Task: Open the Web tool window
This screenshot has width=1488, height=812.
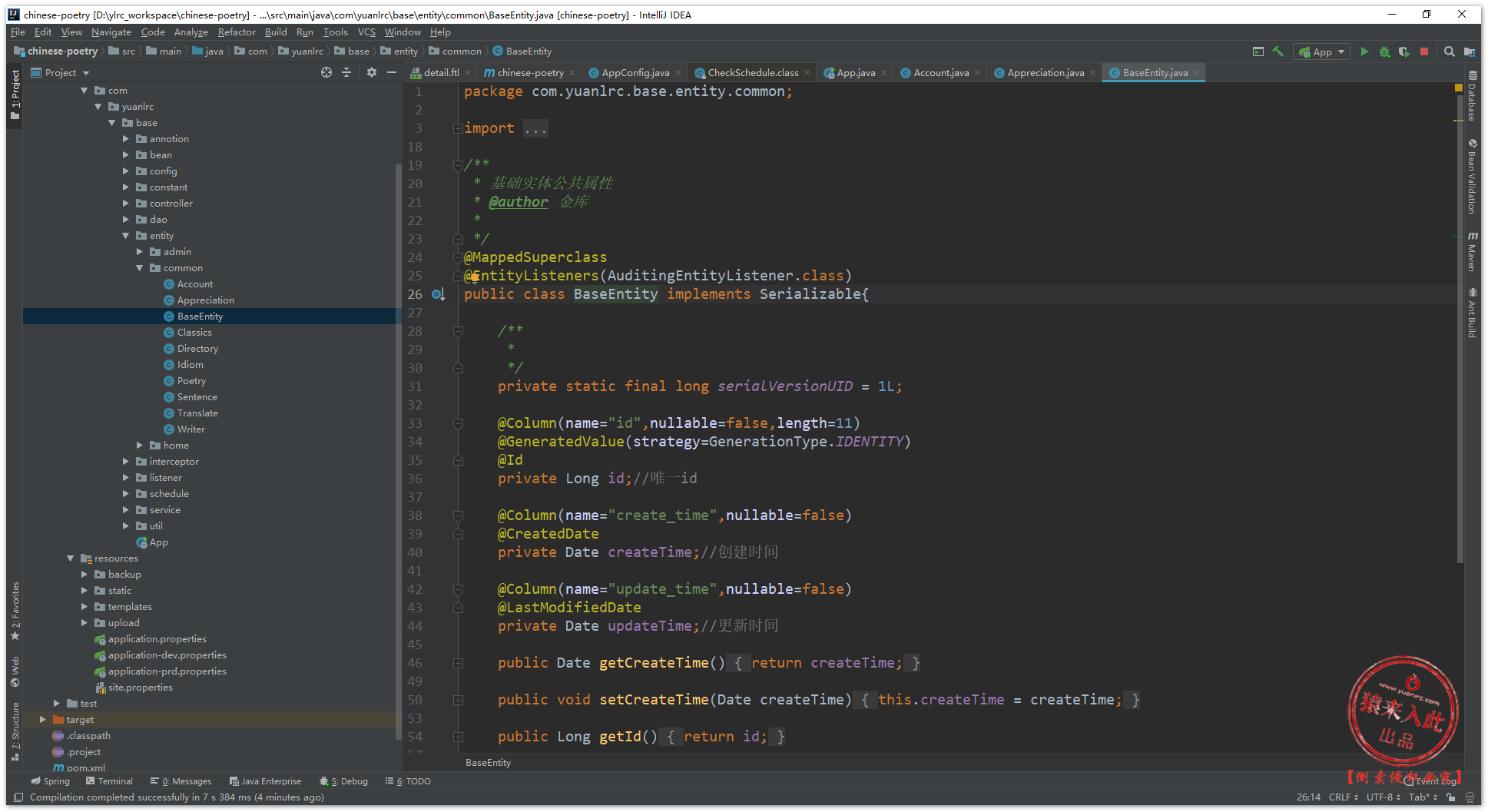Action: [15, 672]
